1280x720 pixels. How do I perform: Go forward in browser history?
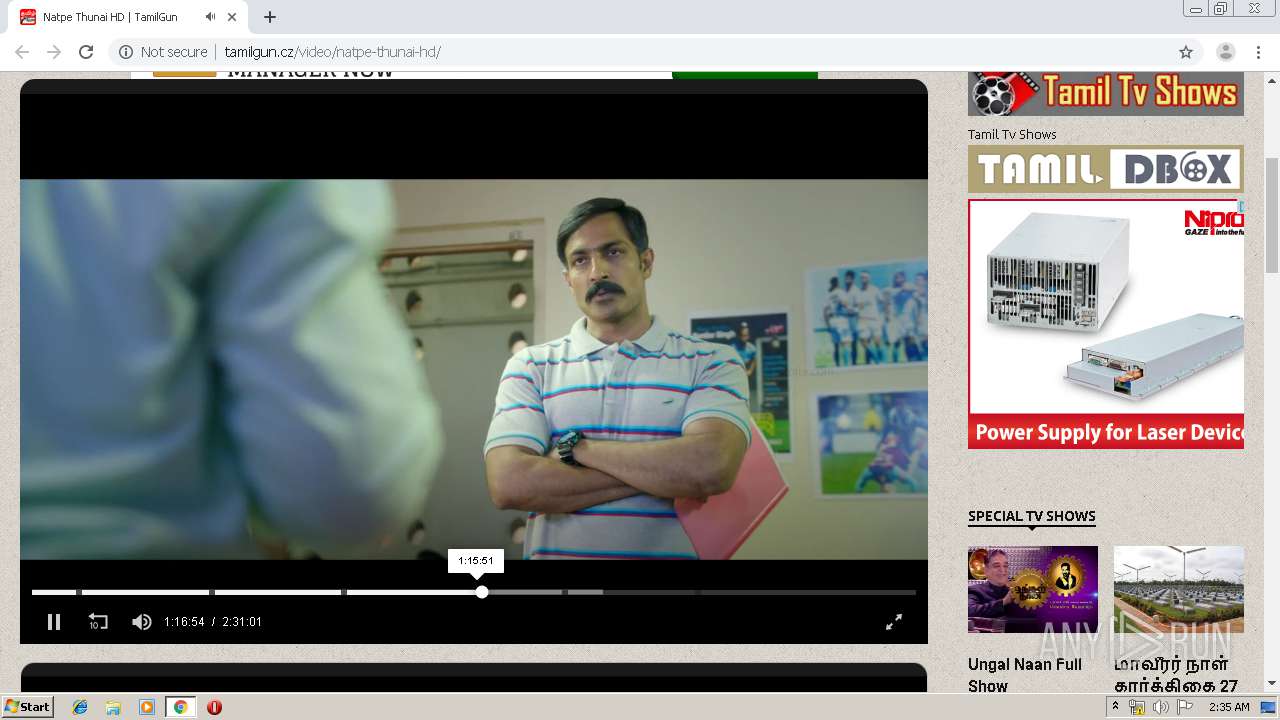54,52
